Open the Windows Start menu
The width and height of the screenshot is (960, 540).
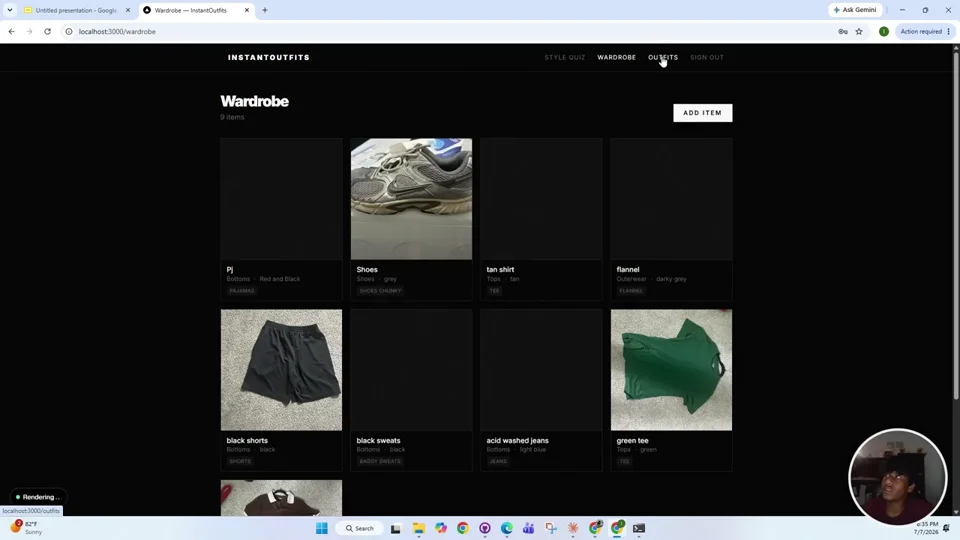[x=321, y=528]
